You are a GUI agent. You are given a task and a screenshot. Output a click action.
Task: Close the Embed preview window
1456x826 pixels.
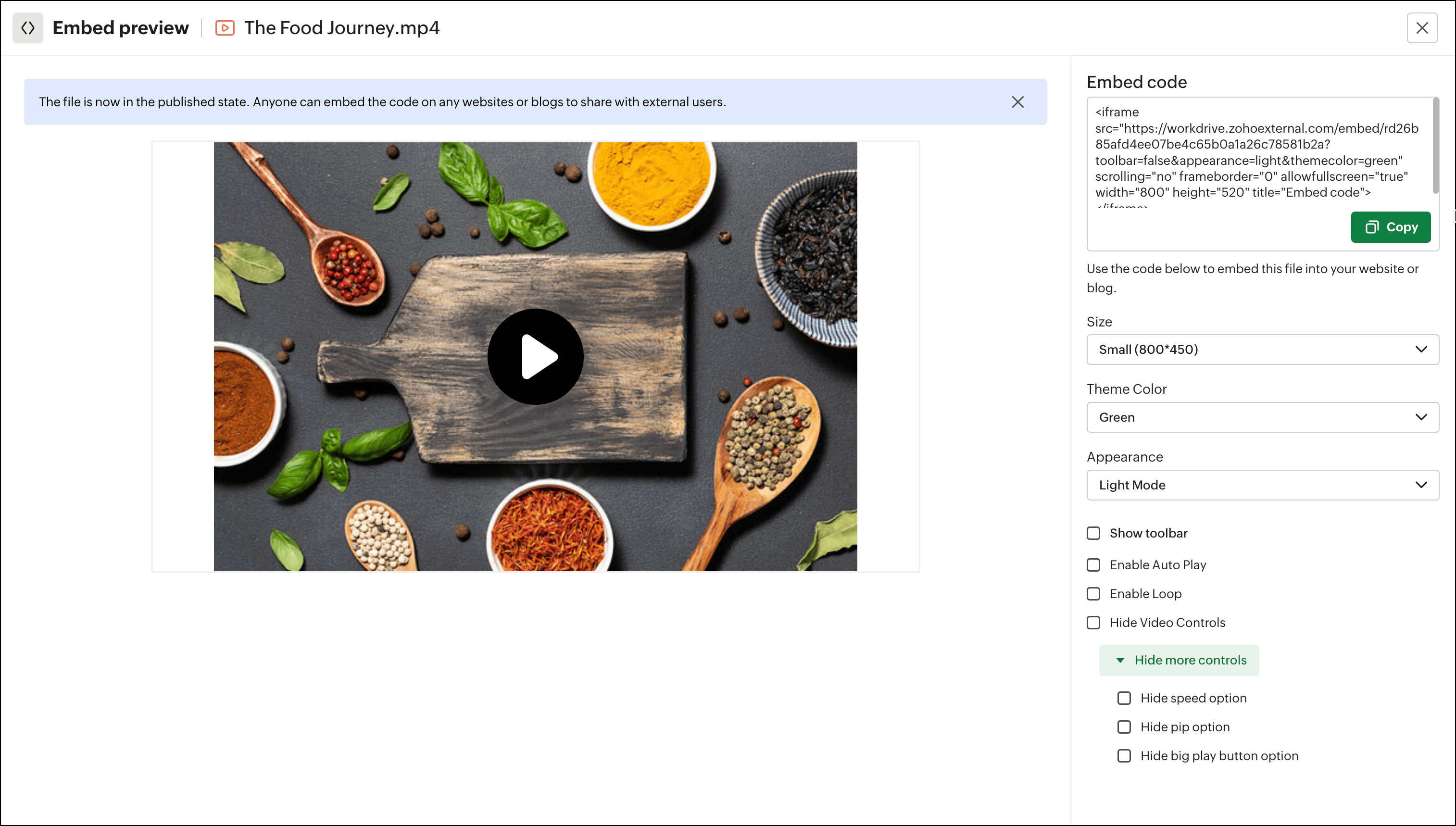pyautogui.click(x=1421, y=28)
